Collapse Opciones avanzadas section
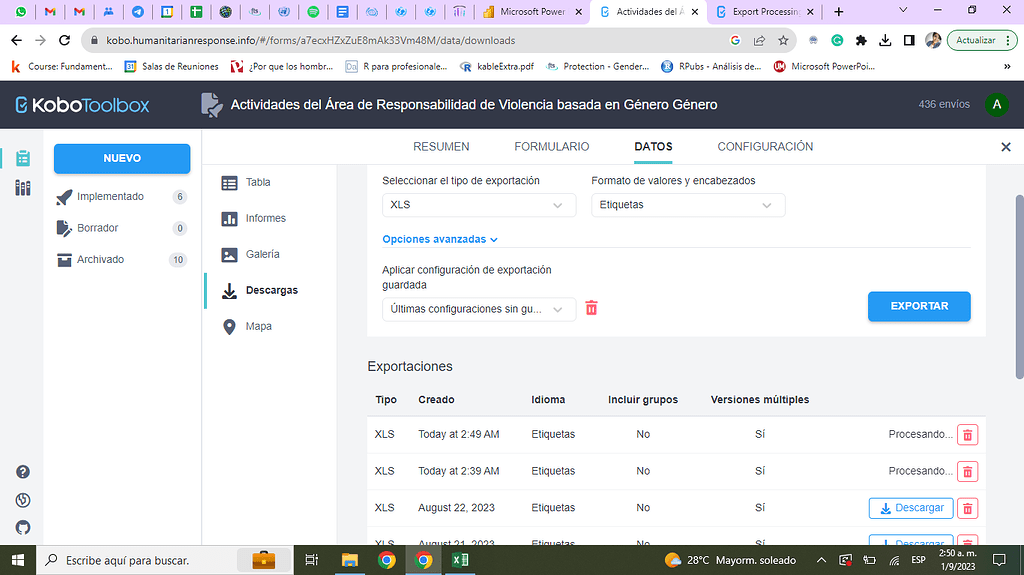The height and width of the screenshot is (575, 1024). (x=440, y=240)
